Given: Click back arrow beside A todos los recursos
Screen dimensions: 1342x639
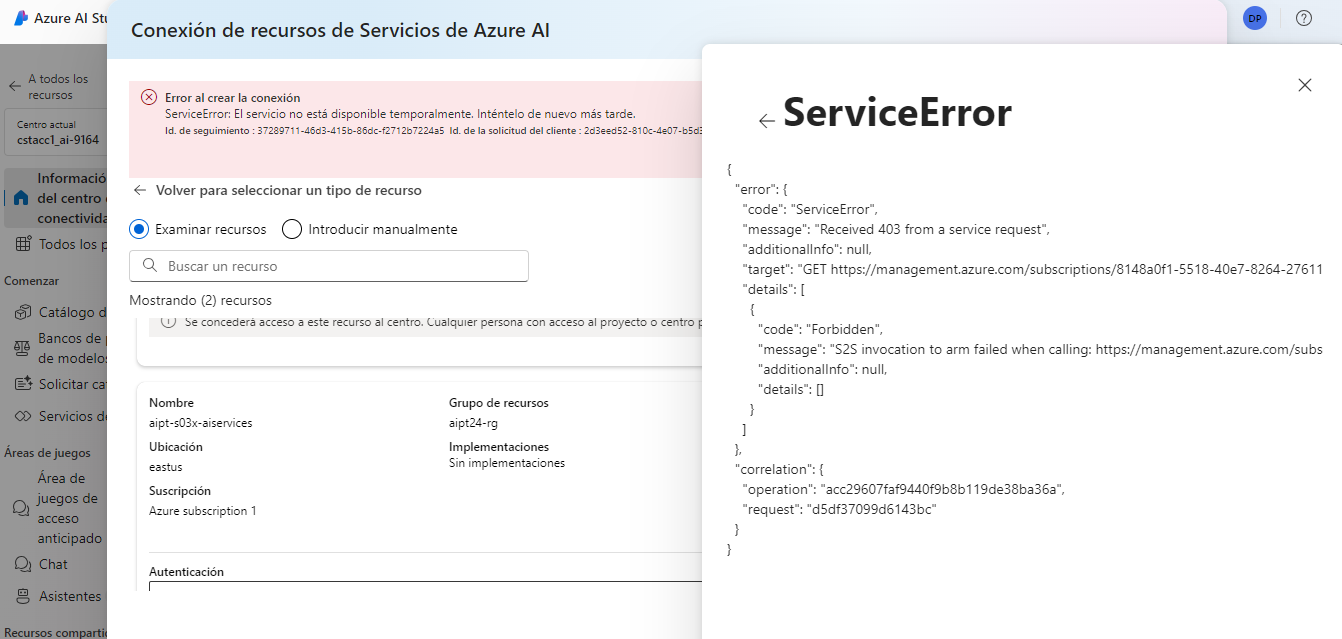Looking at the screenshot, I should (15, 86).
